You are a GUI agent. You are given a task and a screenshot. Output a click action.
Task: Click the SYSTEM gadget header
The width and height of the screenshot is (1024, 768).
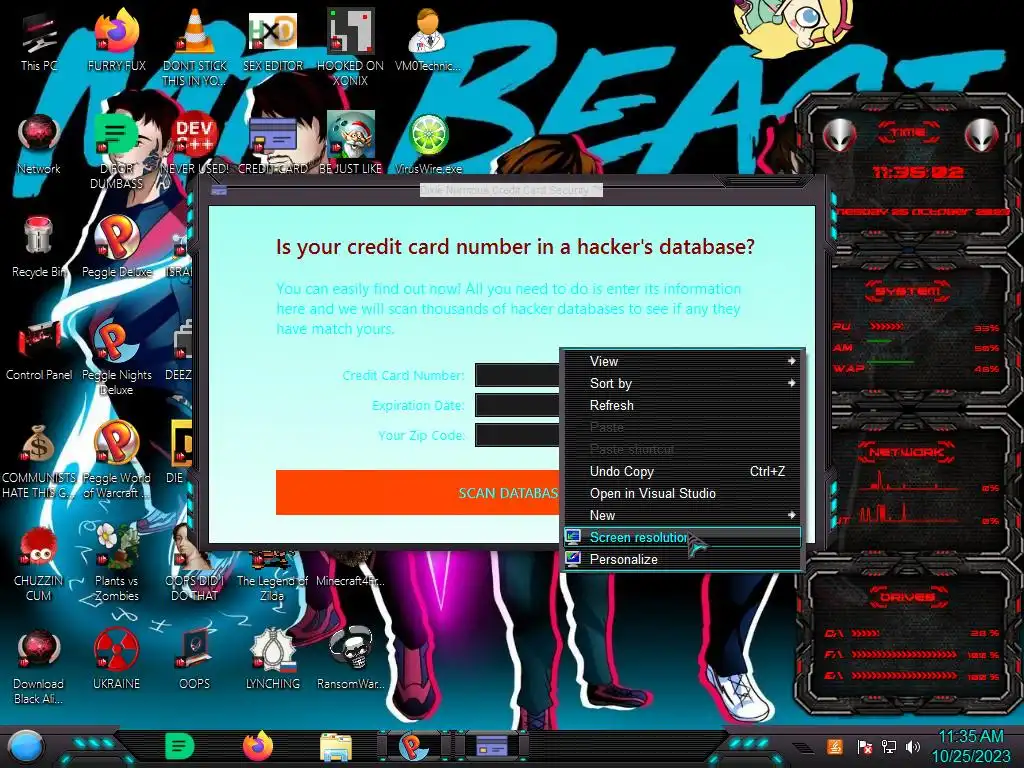tap(908, 291)
